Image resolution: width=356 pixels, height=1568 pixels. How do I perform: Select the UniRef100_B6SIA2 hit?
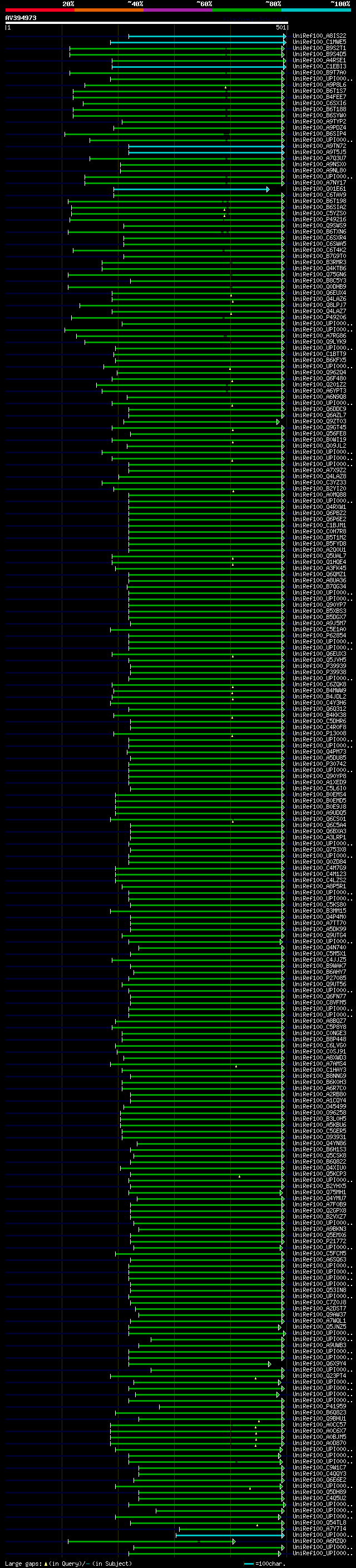[319, 207]
